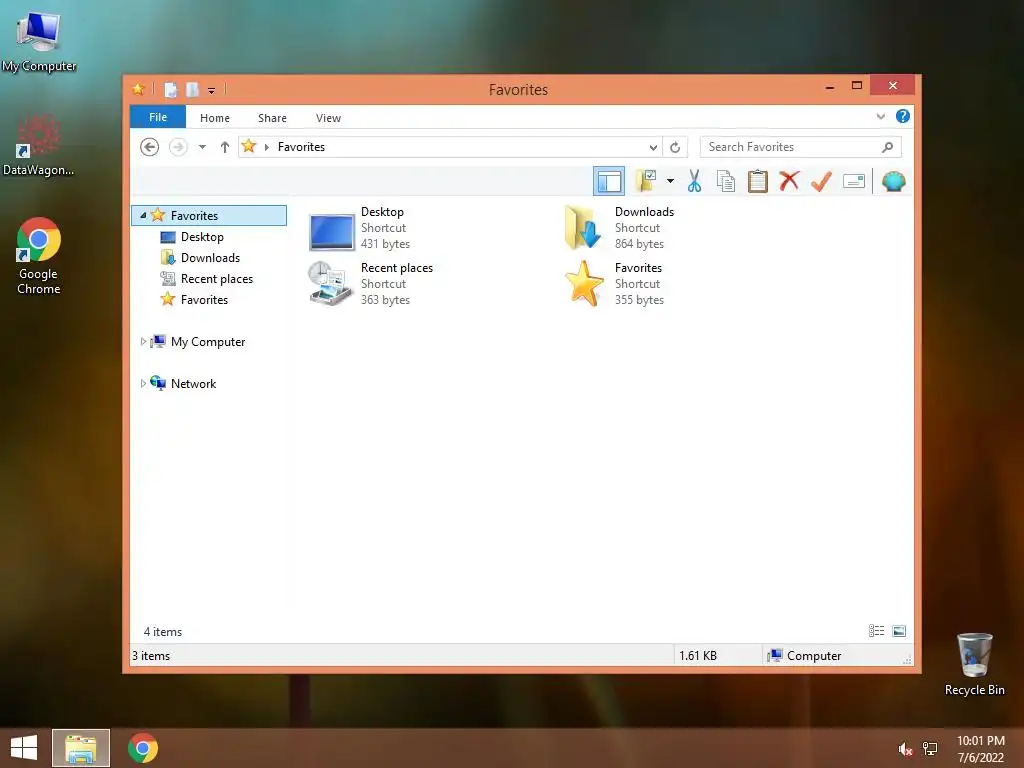Select the DataWagon desktop shortcut
The width and height of the screenshot is (1024, 768).
(39, 146)
